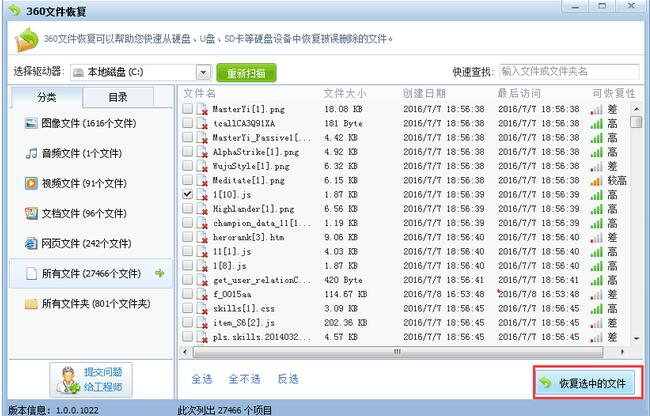Uncheck the 1[10].js checkbox
Viewport: 650px width, 416px height.
click(187, 194)
